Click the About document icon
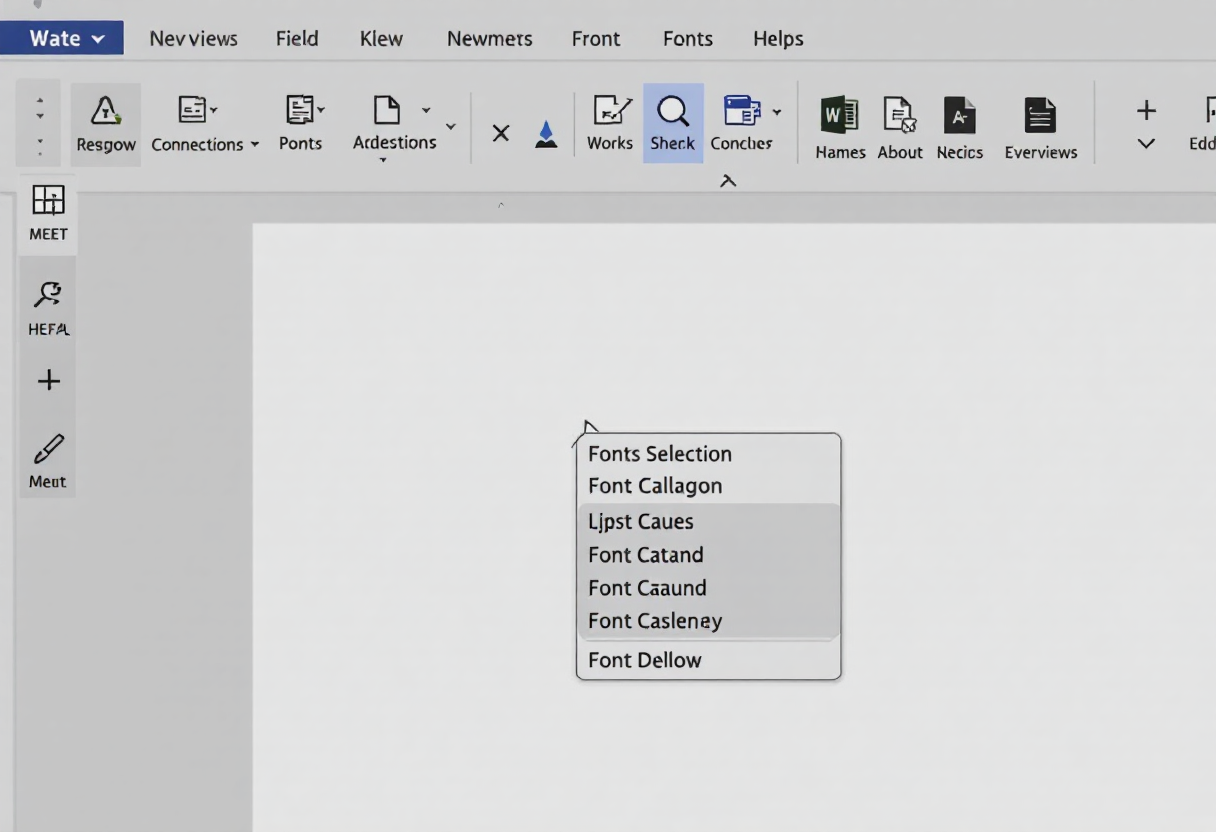 point(900,115)
